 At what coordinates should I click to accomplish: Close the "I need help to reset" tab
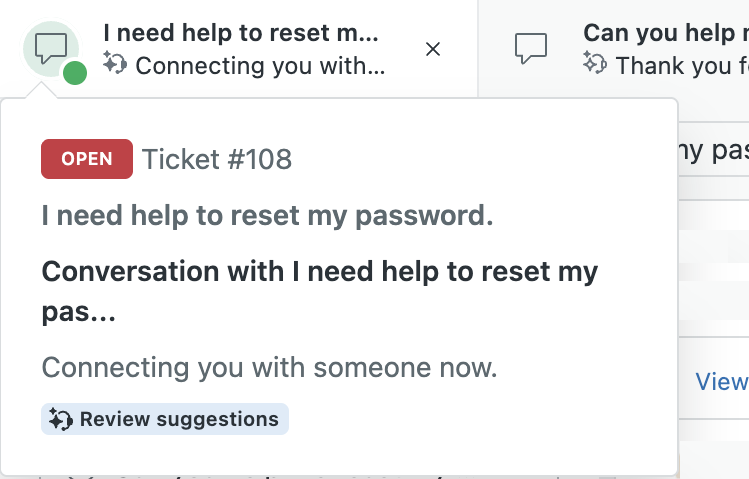coord(433,49)
